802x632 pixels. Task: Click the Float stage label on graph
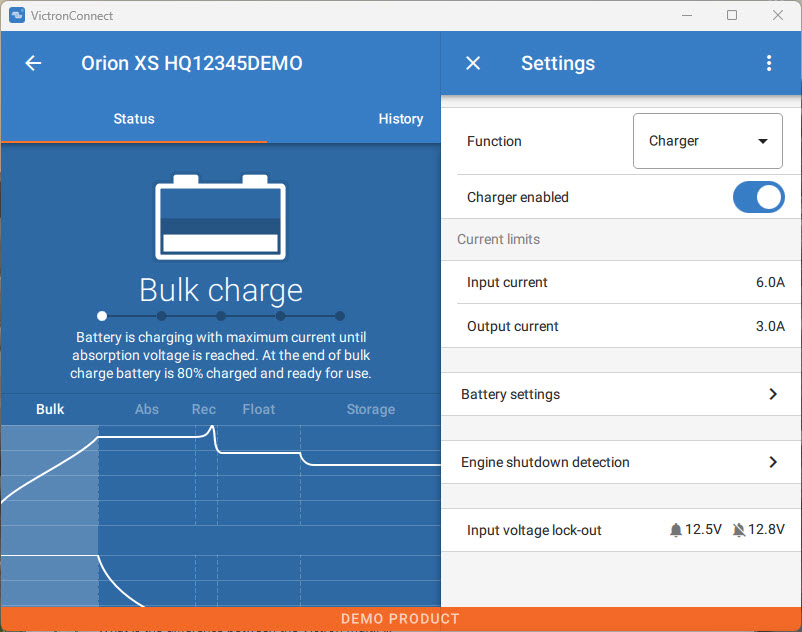click(259, 409)
